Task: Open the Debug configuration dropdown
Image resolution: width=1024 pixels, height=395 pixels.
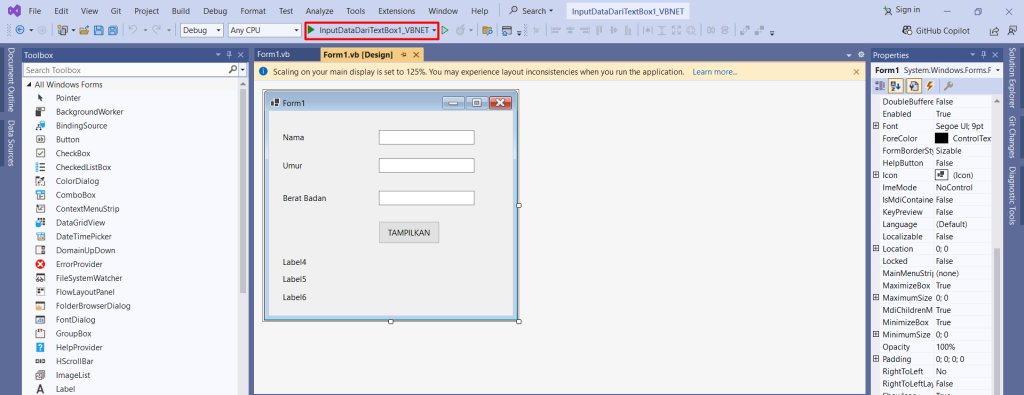Action: [219, 30]
